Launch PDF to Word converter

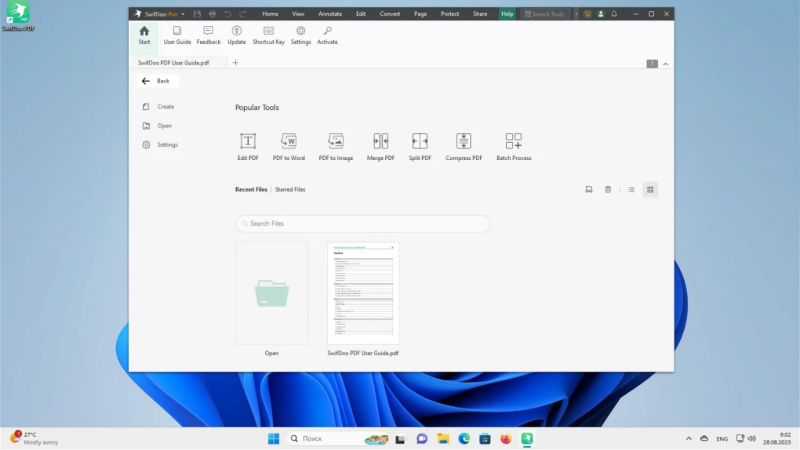(289, 146)
